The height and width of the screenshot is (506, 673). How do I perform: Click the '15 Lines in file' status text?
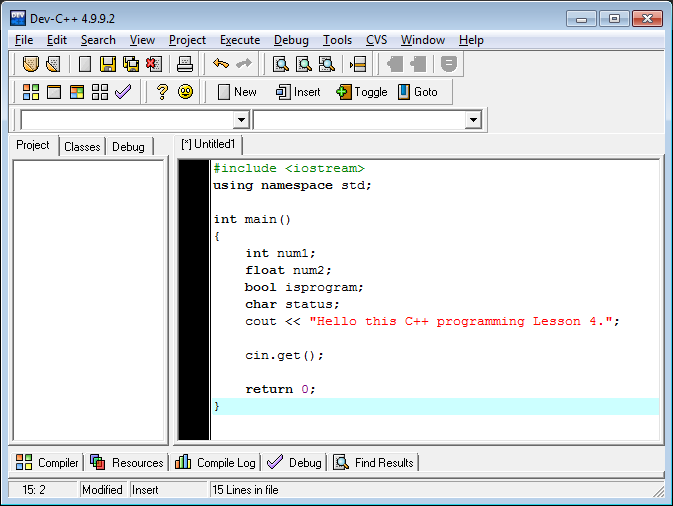[x=246, y=490]
